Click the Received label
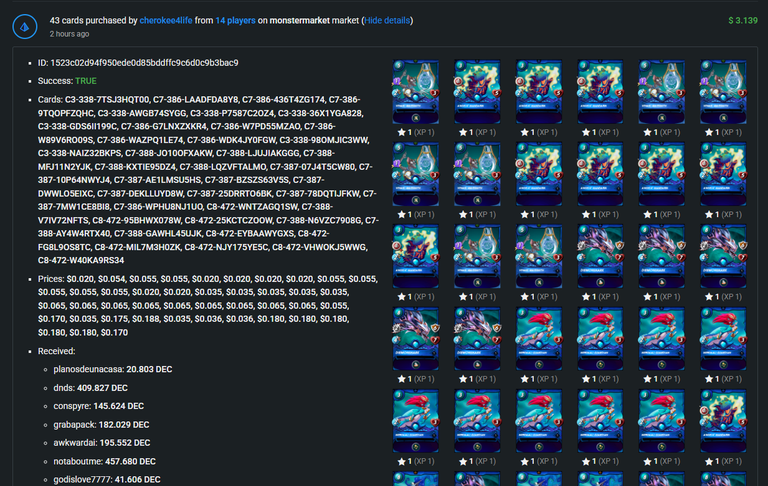 [x=56, y=351]
